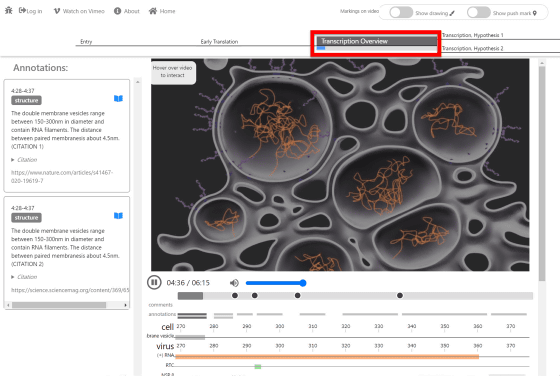Click book icon of CITATION 1 annotation

118,99
